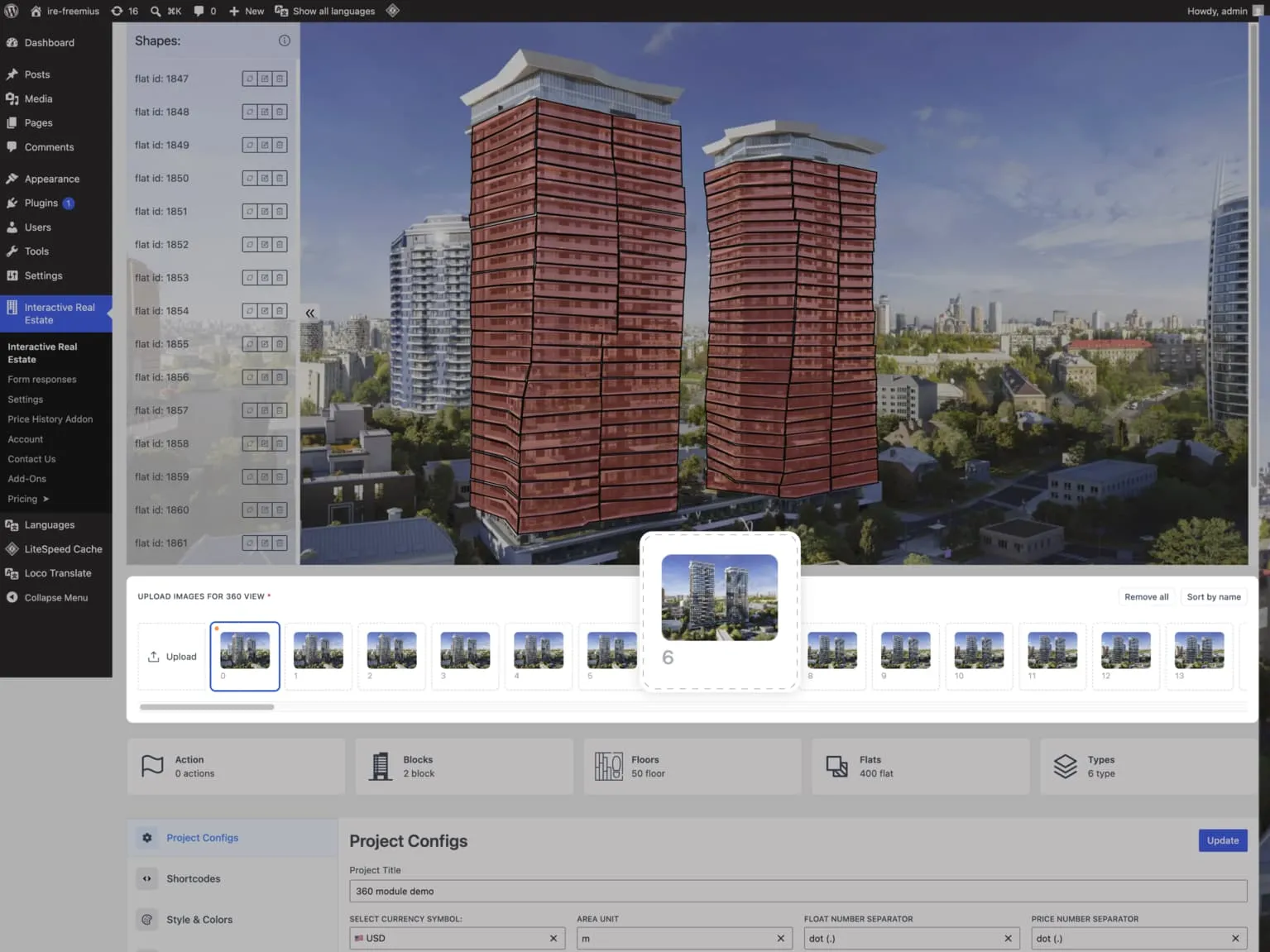Open the Price Number Separator dropdown
Viewport: 1270px width, 952px height.
point(1139,938)
